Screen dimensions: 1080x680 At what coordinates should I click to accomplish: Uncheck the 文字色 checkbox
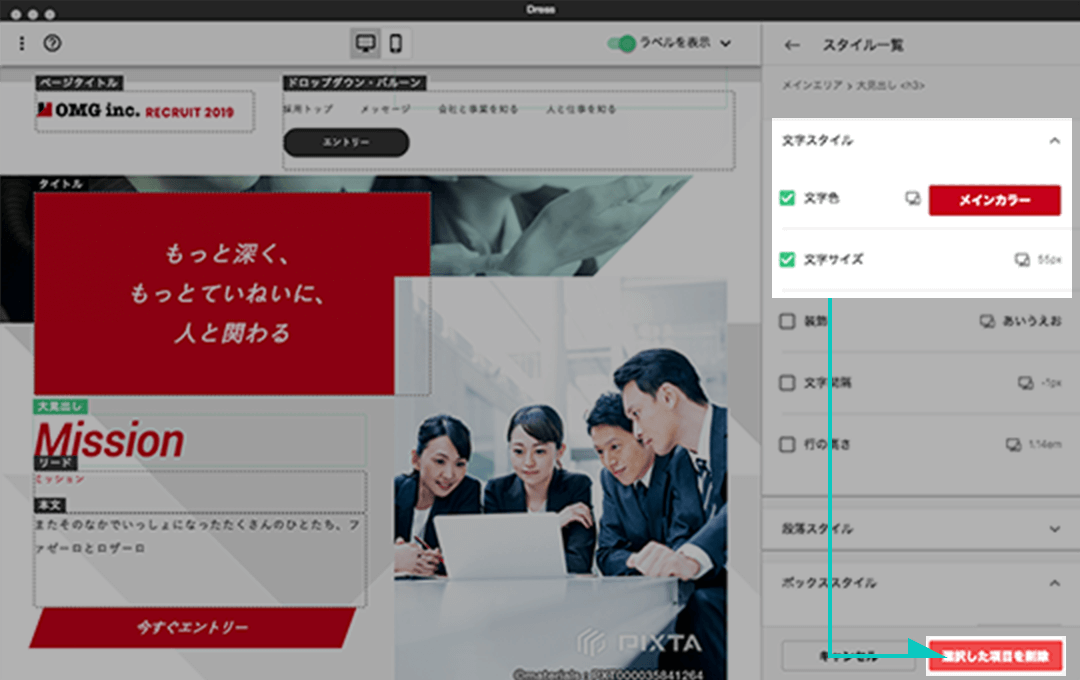click(x=787, y=198)
